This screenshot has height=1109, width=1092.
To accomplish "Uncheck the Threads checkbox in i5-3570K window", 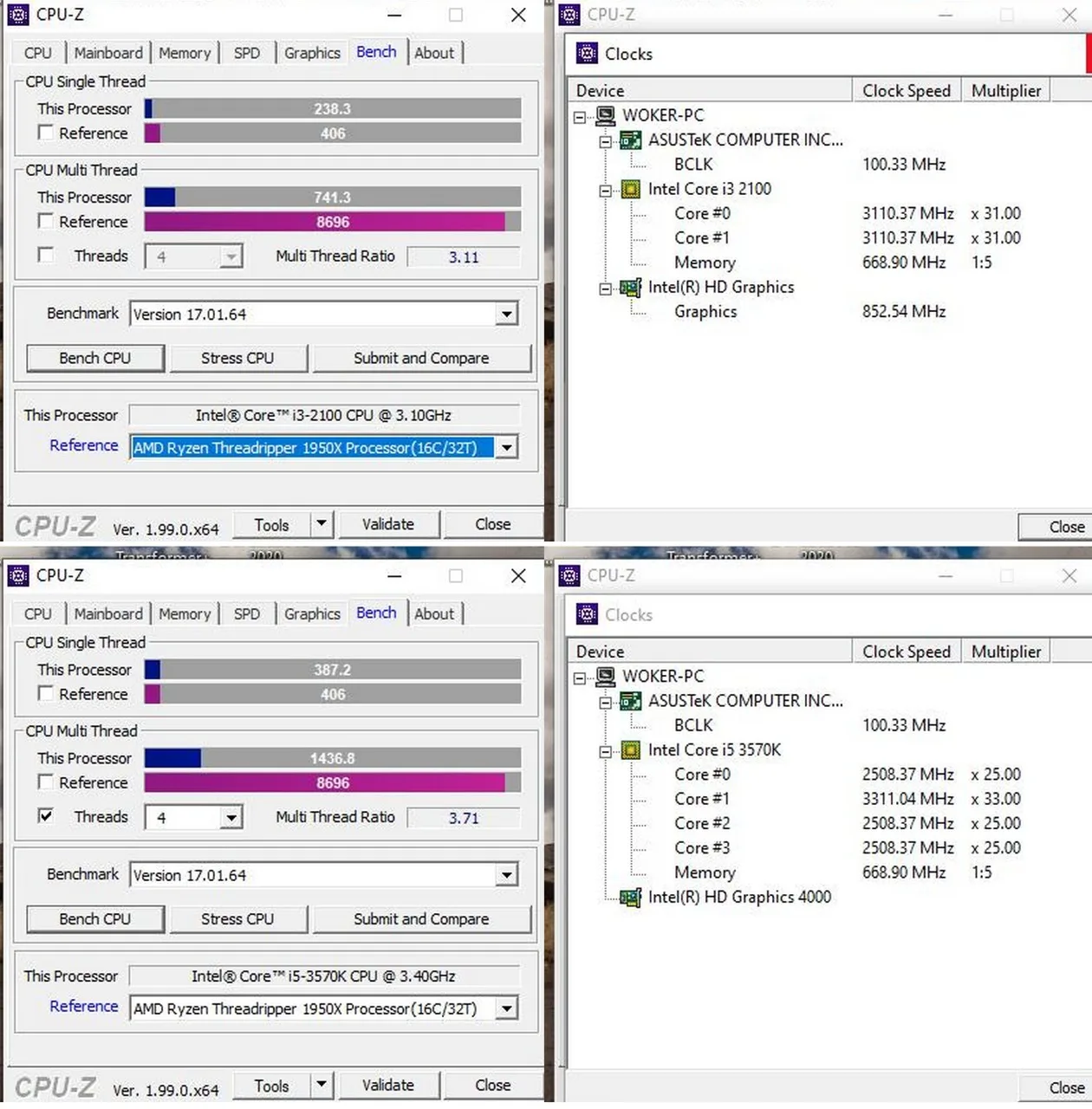I will [46, 815].
